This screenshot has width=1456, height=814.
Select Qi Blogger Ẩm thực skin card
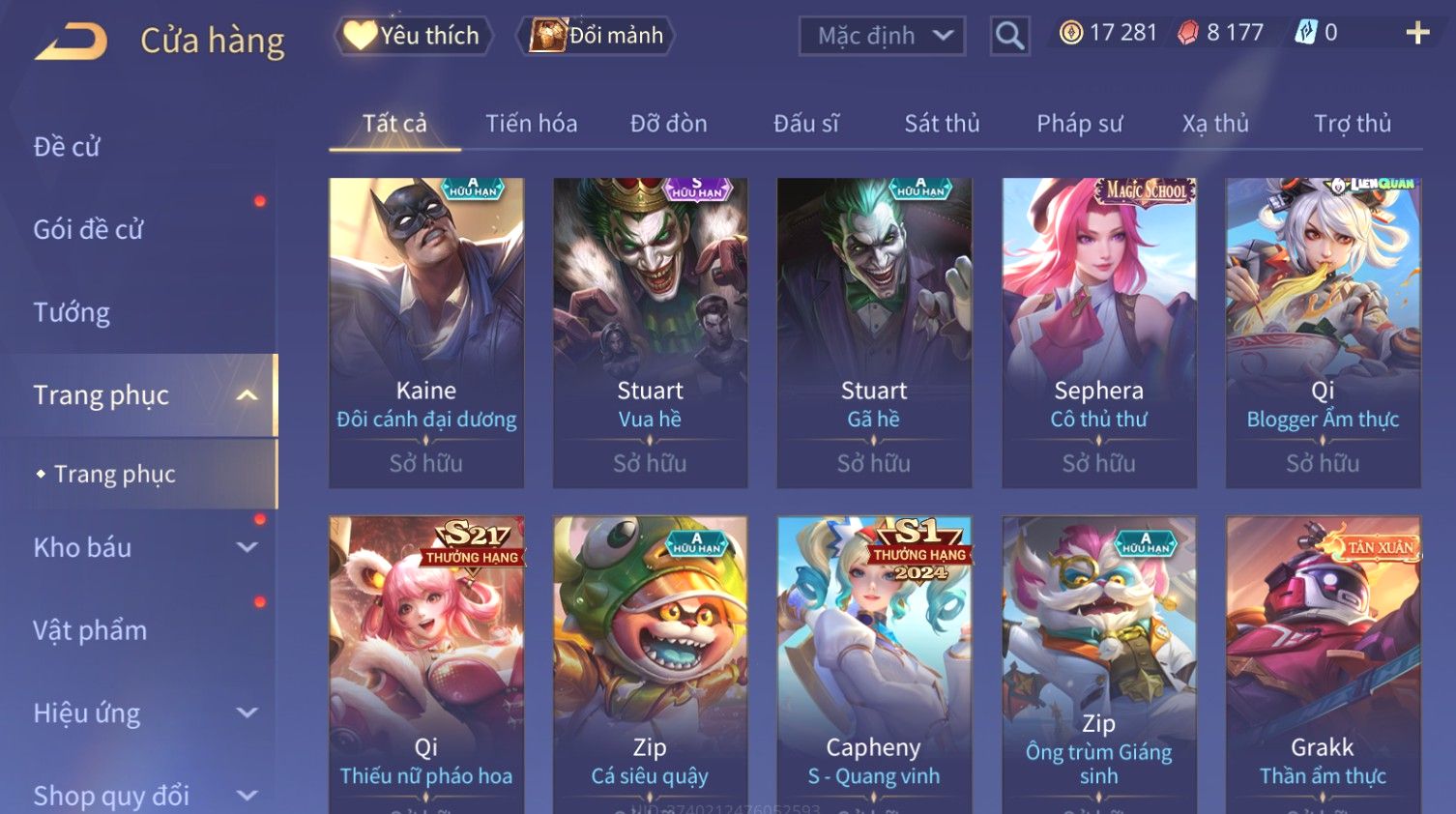tap(1323, 333)
